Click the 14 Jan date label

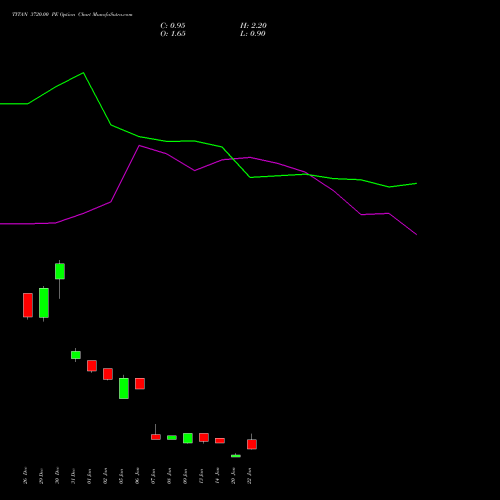tap(217, 475)
